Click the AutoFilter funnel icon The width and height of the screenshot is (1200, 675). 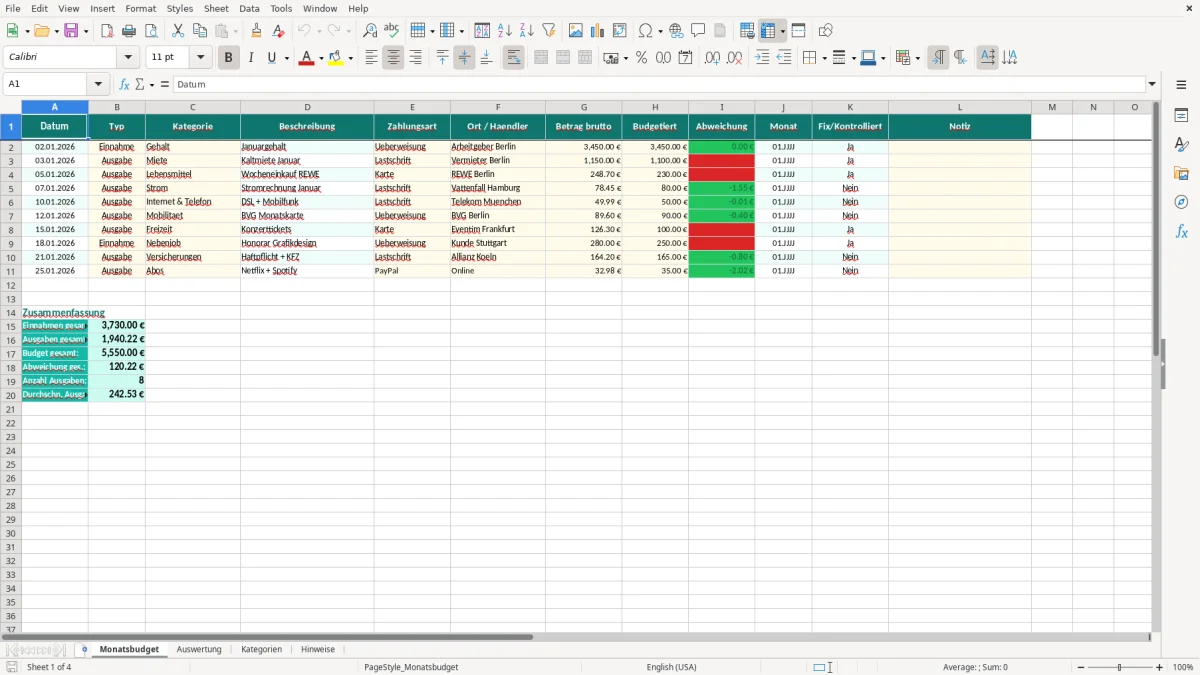click(549, 31)
